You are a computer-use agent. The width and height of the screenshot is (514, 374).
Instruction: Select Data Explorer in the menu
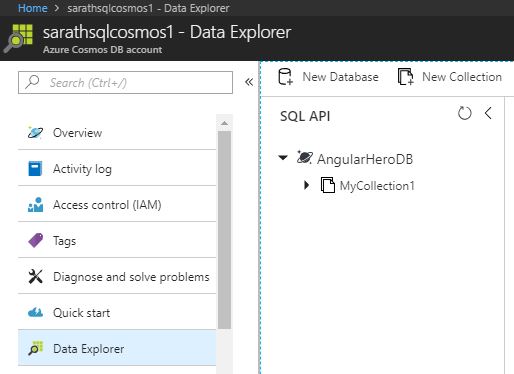[x=117, y=348]
